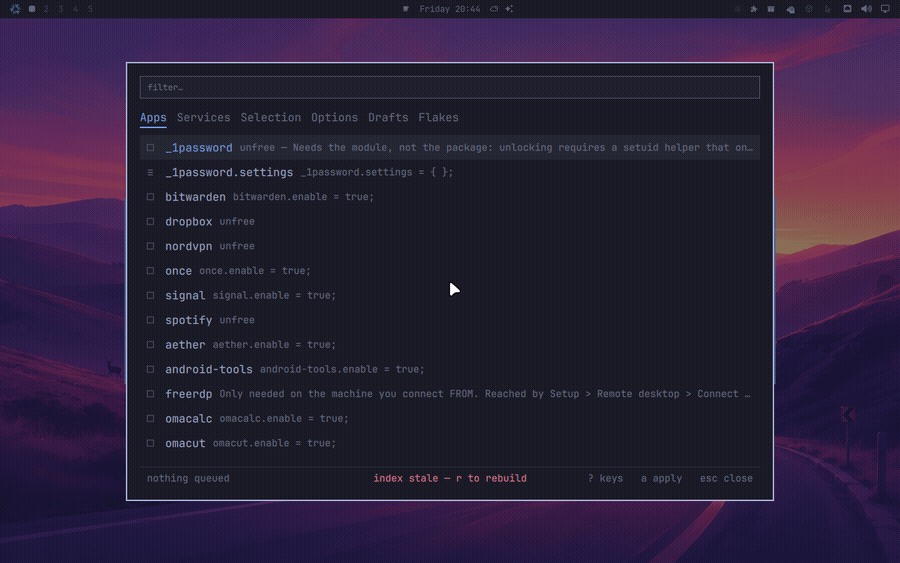This screenshot has width=900, height=563.
Task: Enable the omacut checkbox
Action: [150, 444]
